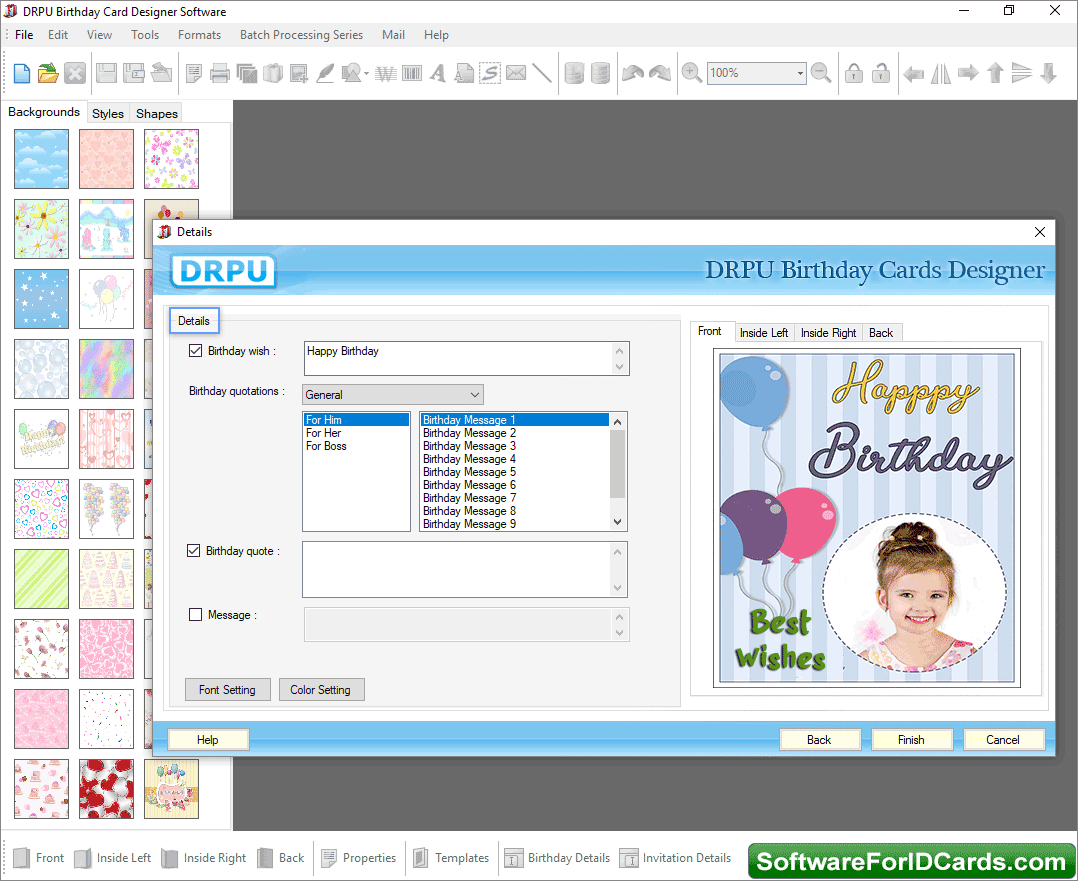Image resolution: width=1078 pixels, height=881 pixels.
Task: Open the File menu
Action: [x=24, y=34]
